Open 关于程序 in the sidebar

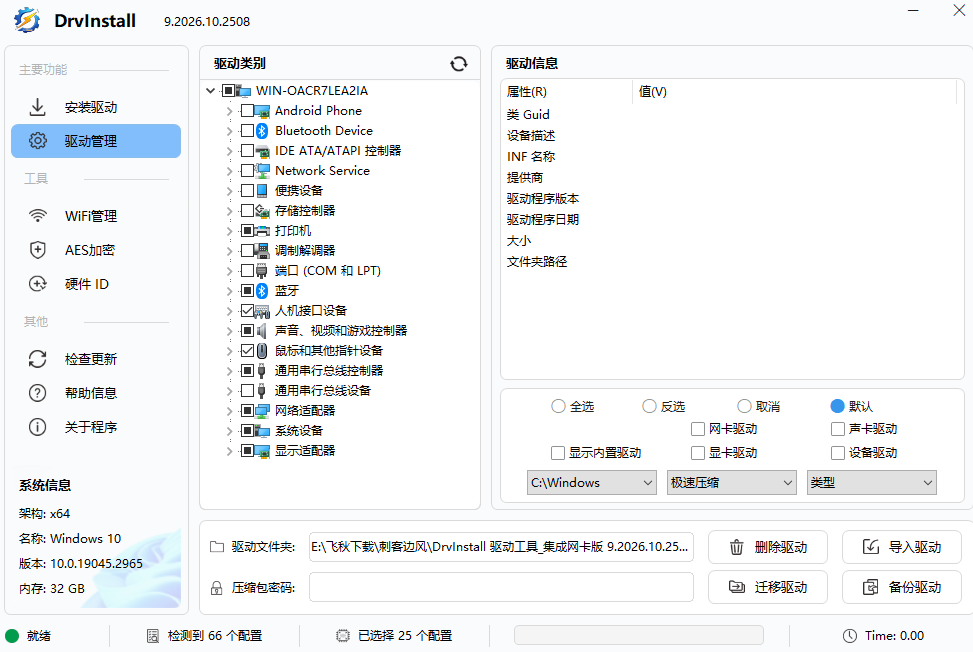[x=96, y=427]
